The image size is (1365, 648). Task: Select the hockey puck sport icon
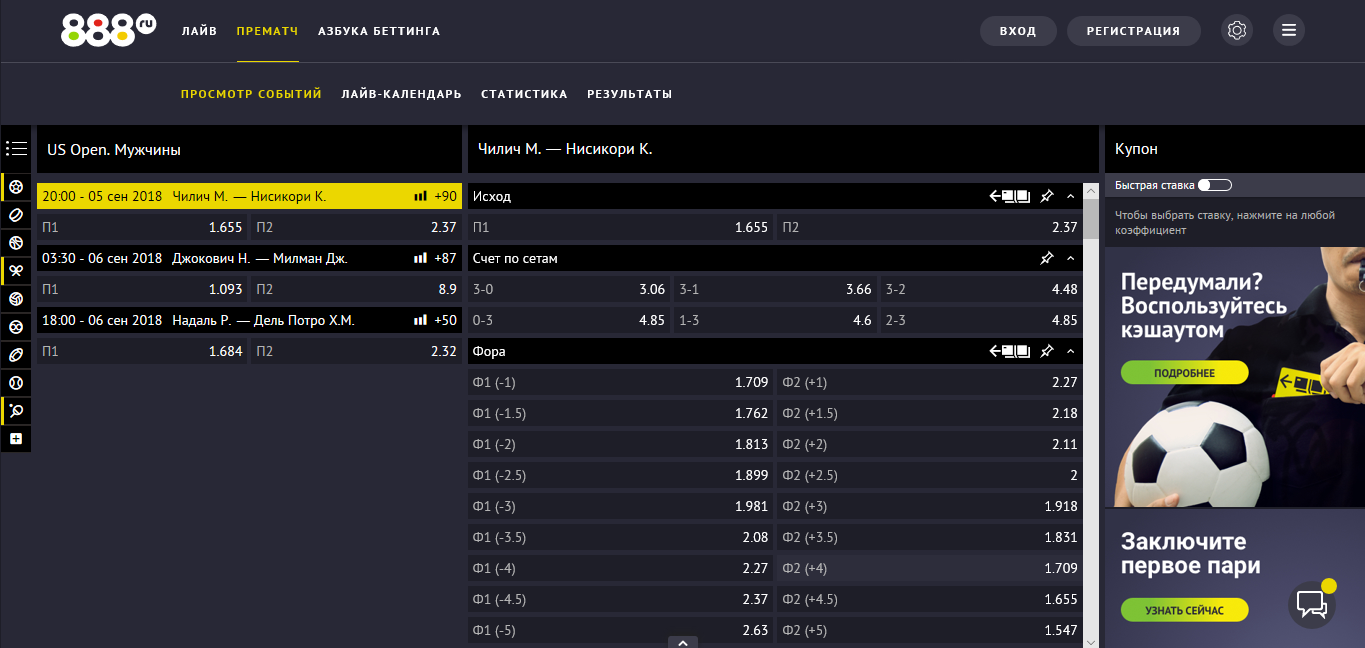(16, 215)
